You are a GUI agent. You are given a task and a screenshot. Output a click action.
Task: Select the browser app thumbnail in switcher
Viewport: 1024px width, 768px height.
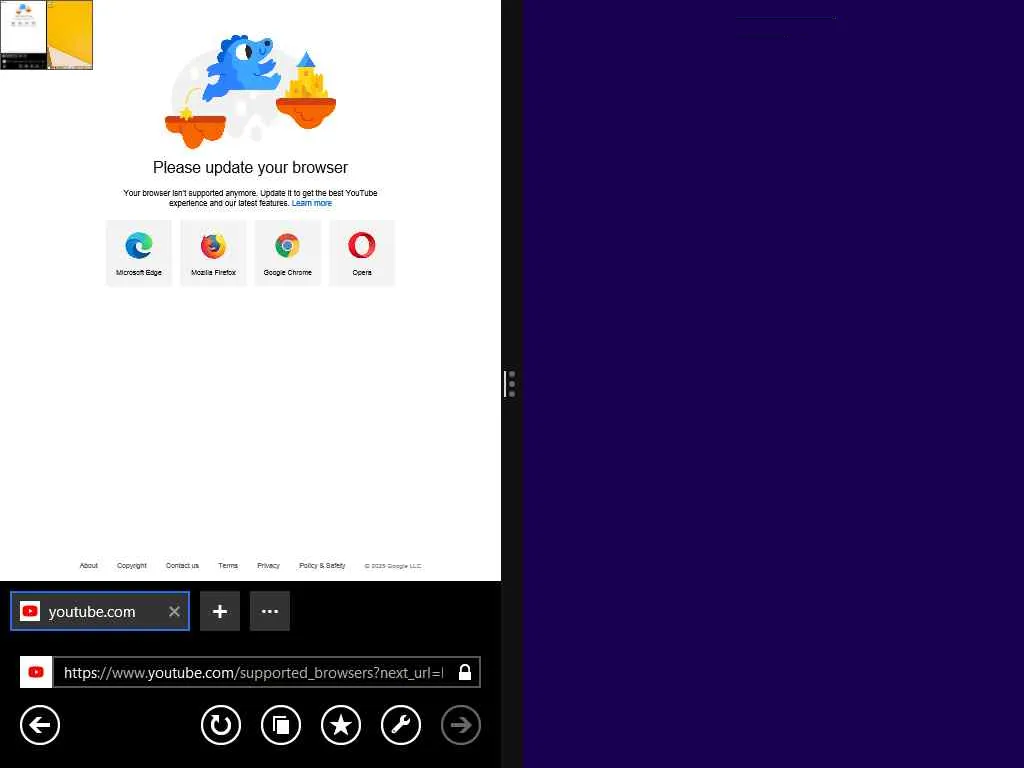point(24,35)
